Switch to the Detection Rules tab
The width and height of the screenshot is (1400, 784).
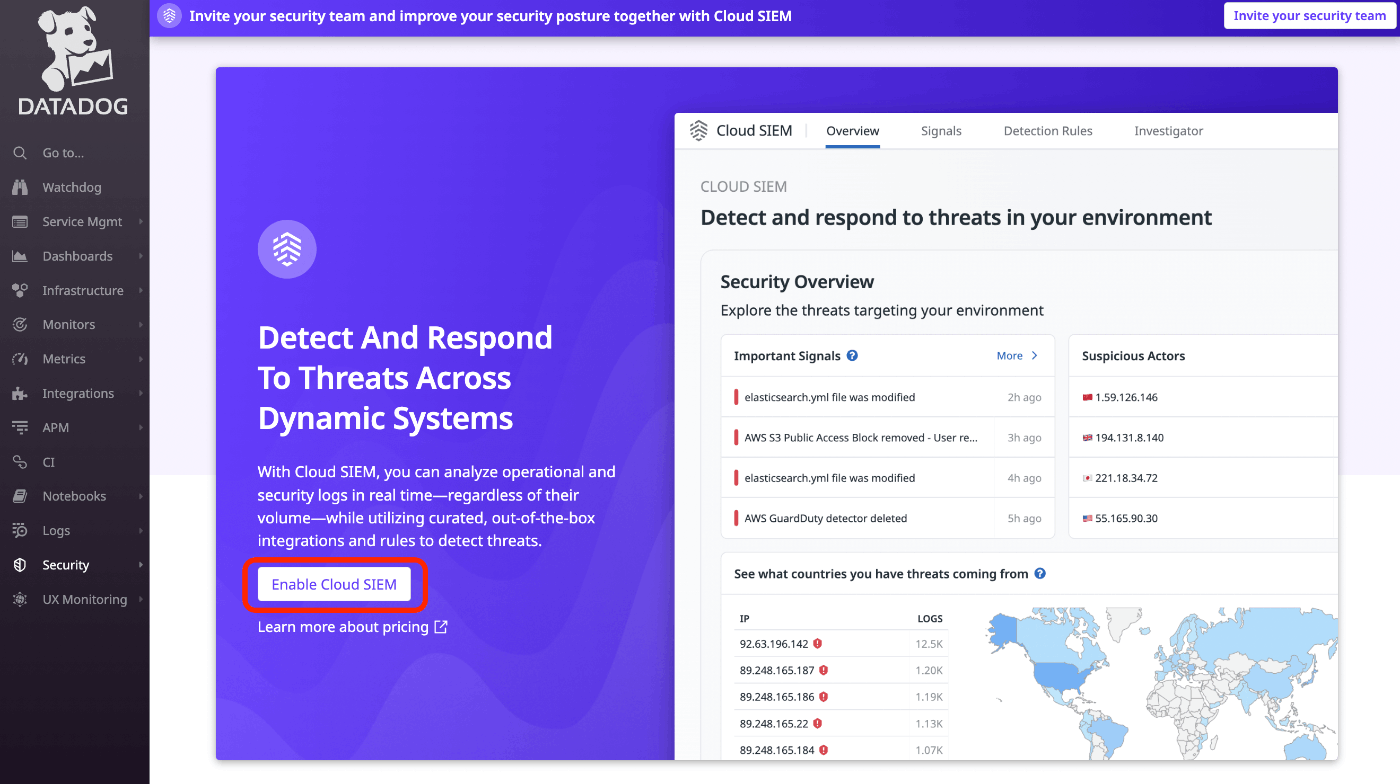(1048, 131)
